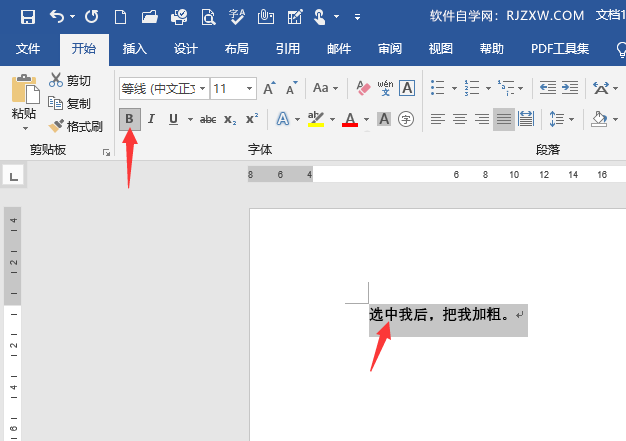Apply multilevel list icon

click(506, 88)
